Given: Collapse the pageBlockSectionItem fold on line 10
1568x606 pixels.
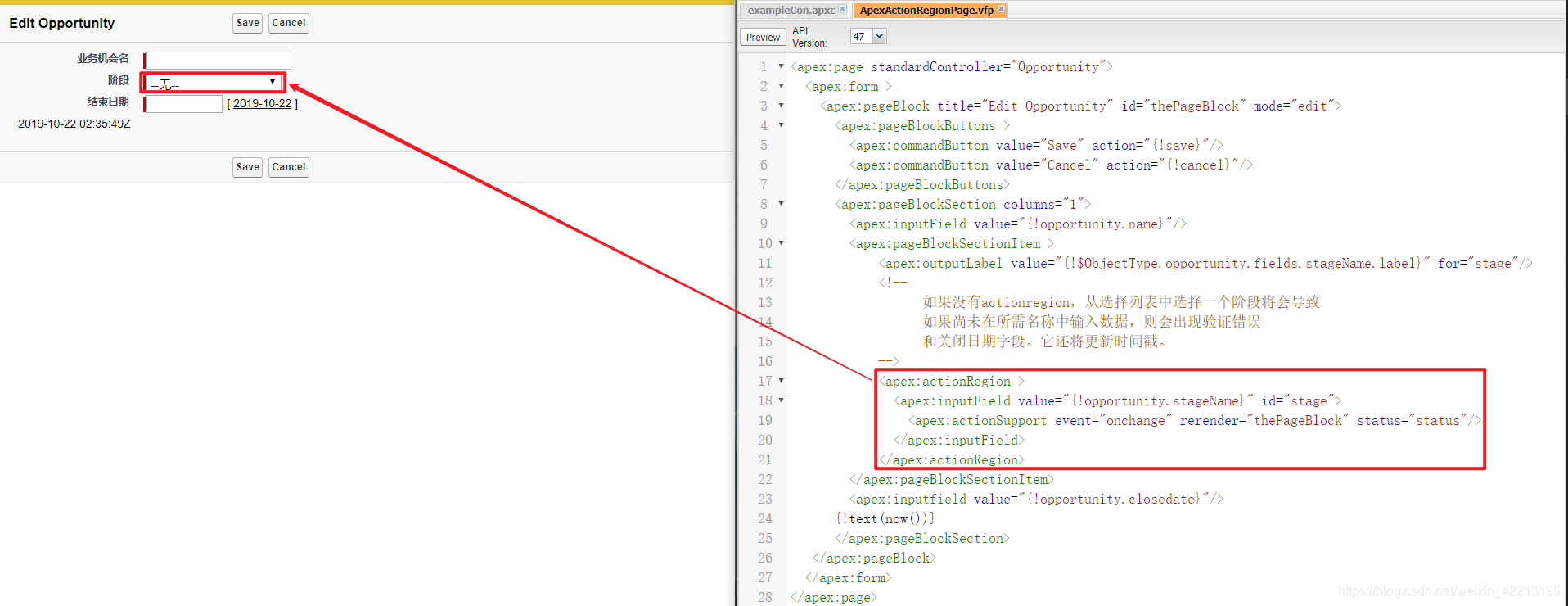Looking at the screenshot, I should tap(781, 243).
